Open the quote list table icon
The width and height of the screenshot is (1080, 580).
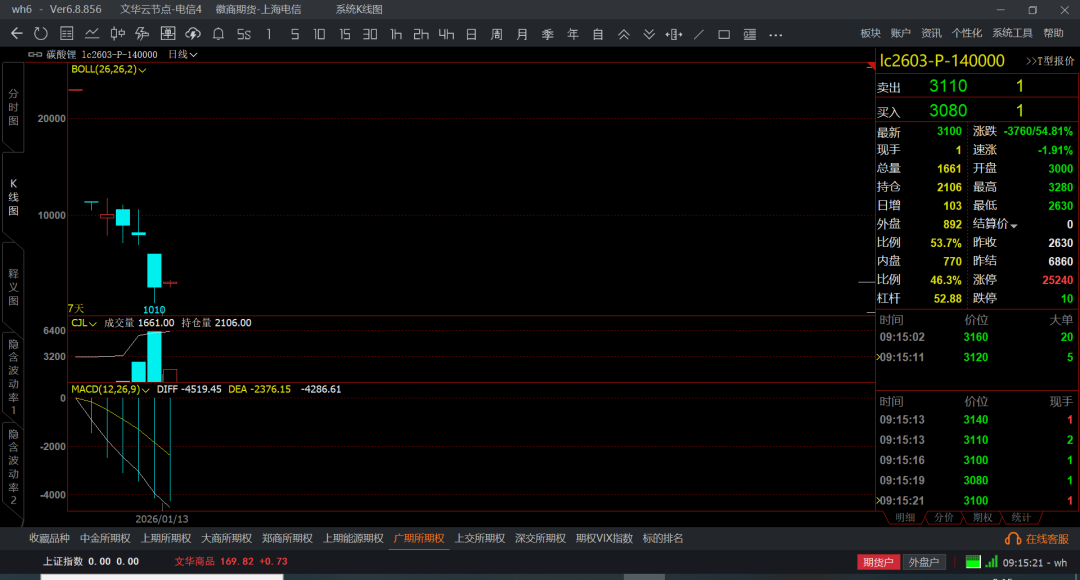(66, 34)
